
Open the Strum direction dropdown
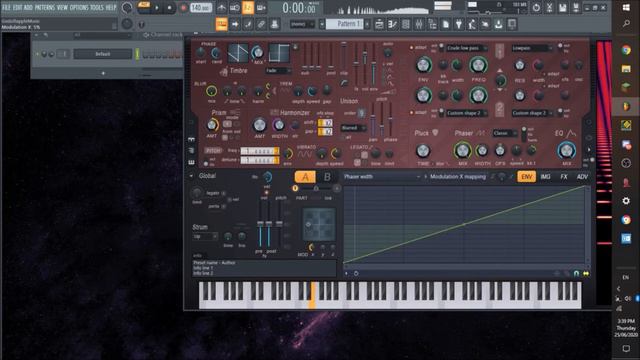pos(205,236)
